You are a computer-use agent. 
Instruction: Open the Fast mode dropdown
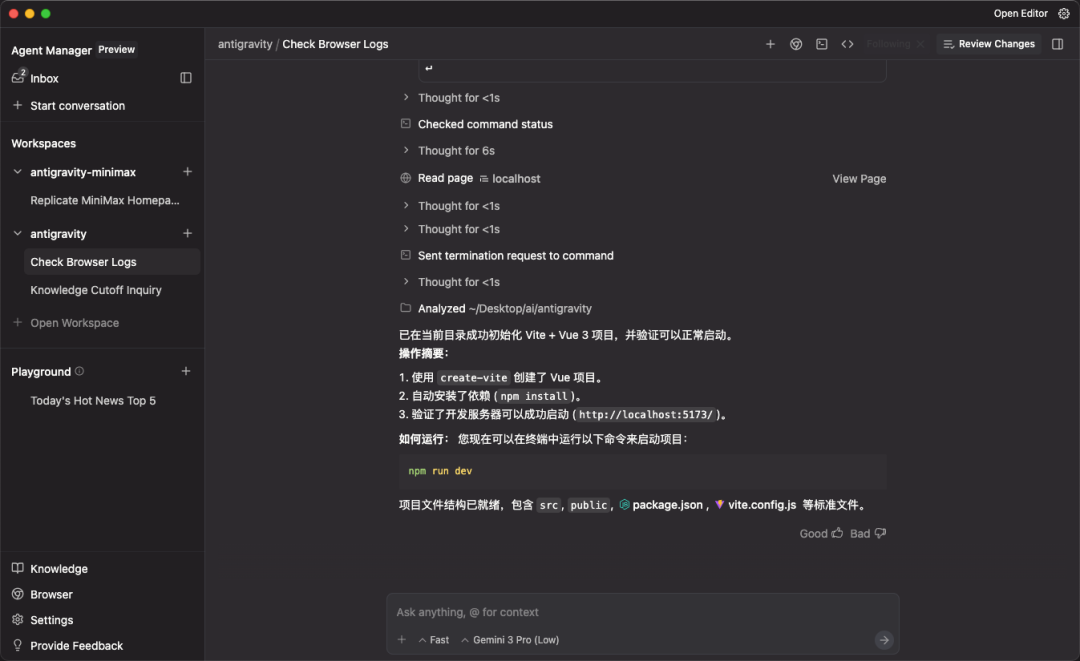click(434, 639)
